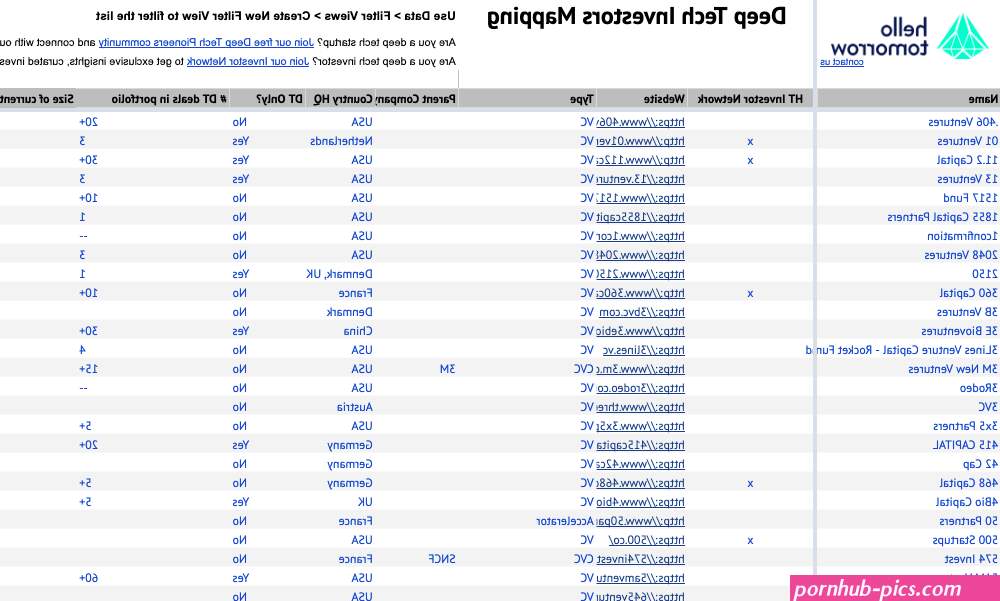This screenshot has height=601, width=1000.
Task: Open the 3bvc.com website link
Action: tap(642, 312)
